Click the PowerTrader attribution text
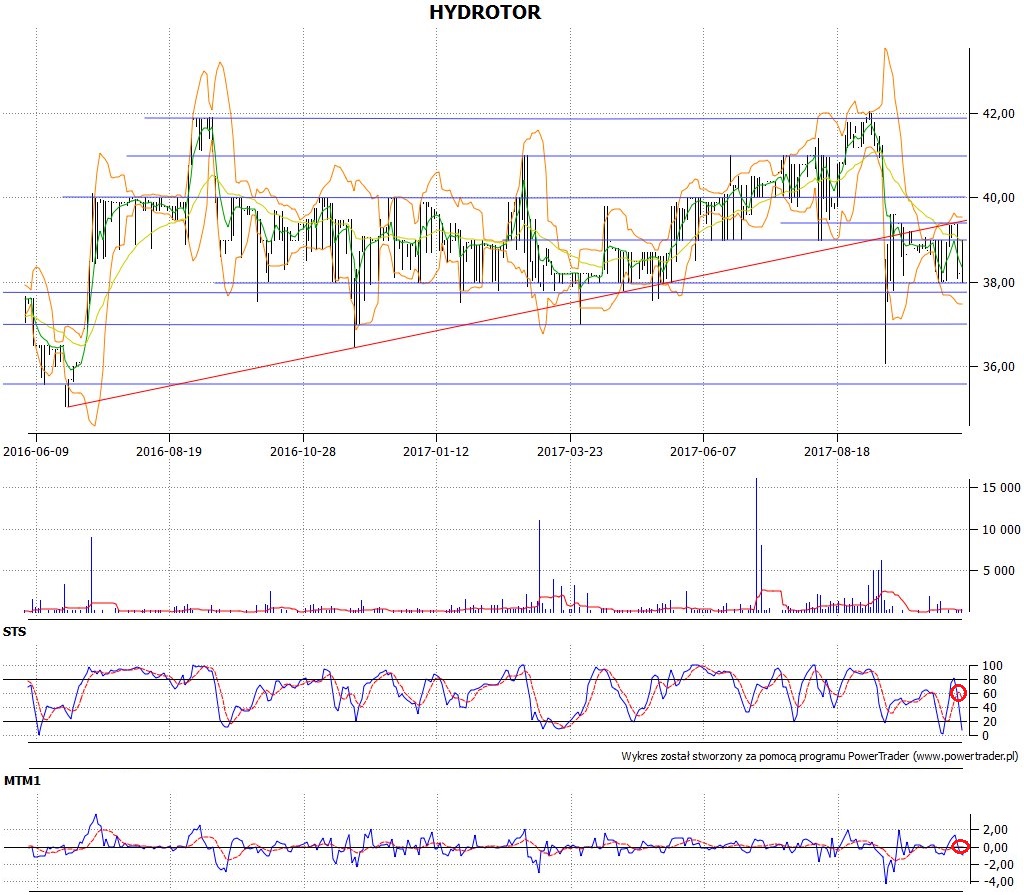The height and width of the screenshot is (895, 1024). point(820,757)
